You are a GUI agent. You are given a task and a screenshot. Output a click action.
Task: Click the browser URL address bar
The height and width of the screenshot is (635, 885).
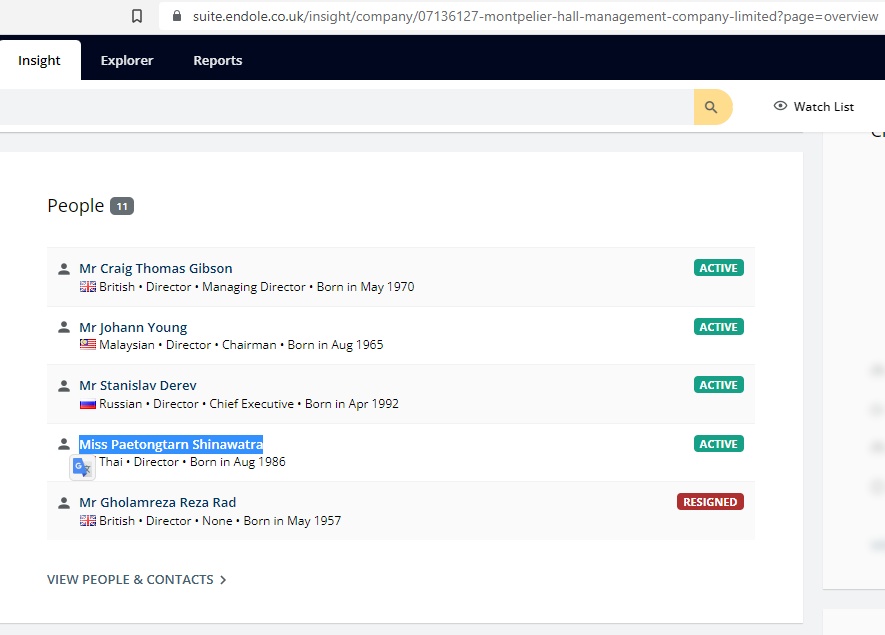coord(520,16)
